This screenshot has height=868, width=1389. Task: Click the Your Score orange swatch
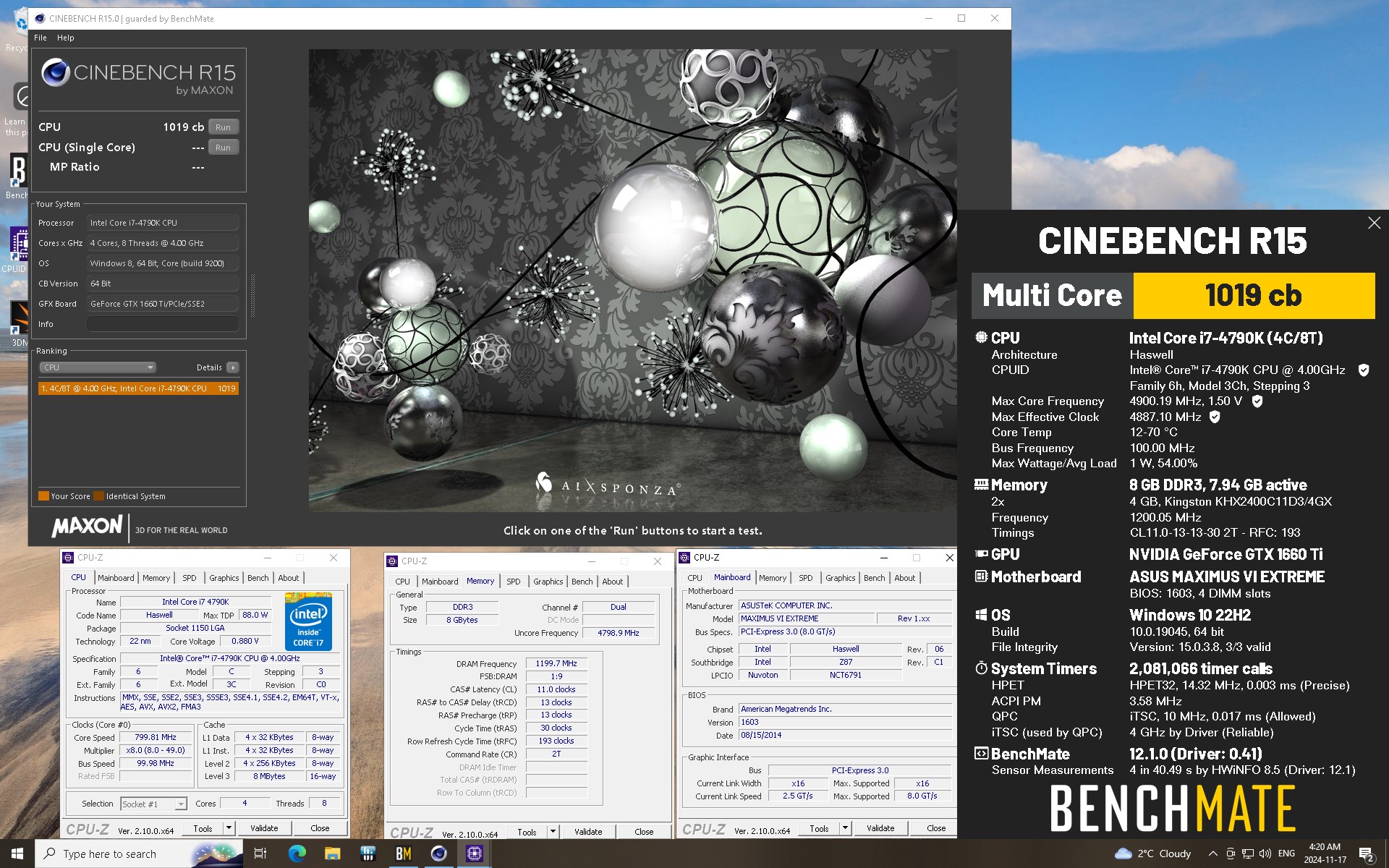[x=43, y=496]
